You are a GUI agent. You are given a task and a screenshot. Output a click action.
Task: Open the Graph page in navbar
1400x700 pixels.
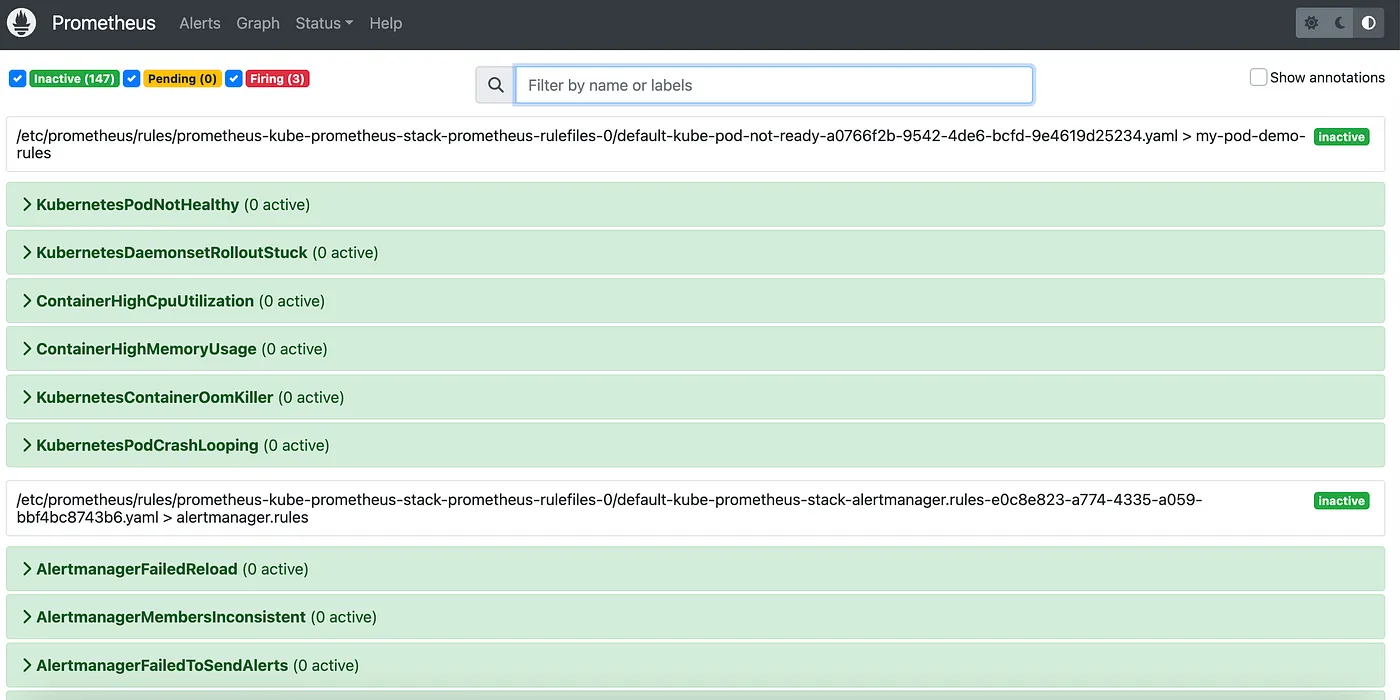pyautogui.click(x=258, y=23)
